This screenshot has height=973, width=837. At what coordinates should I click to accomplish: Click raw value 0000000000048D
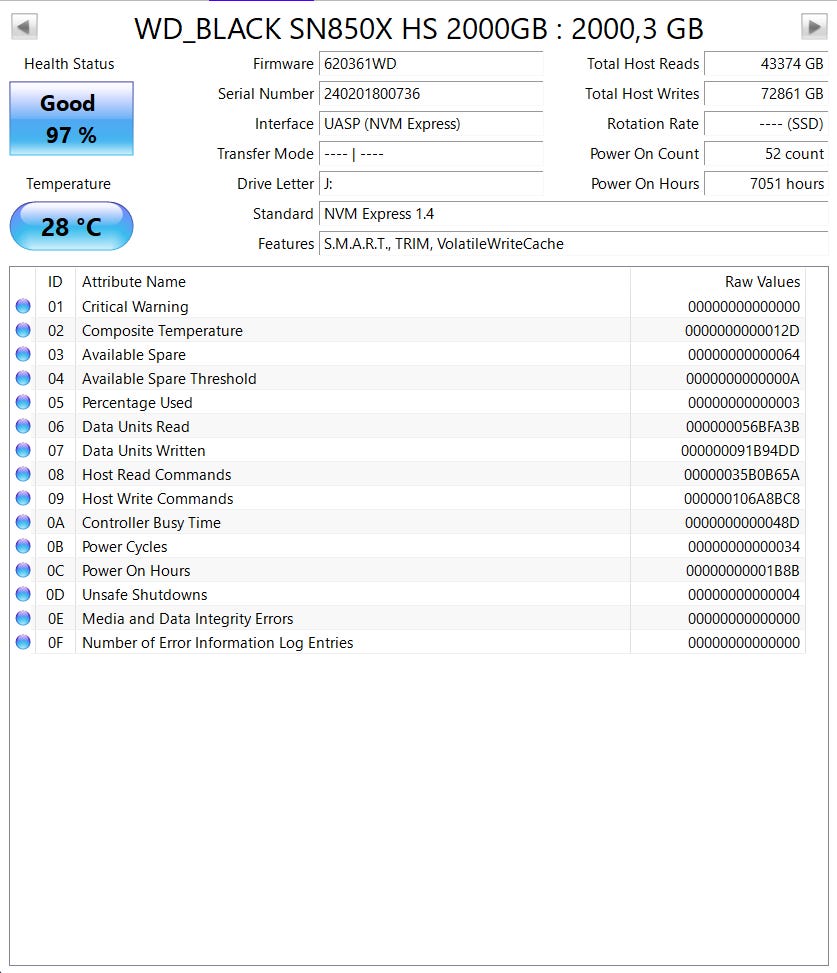(x=742, y=522)
